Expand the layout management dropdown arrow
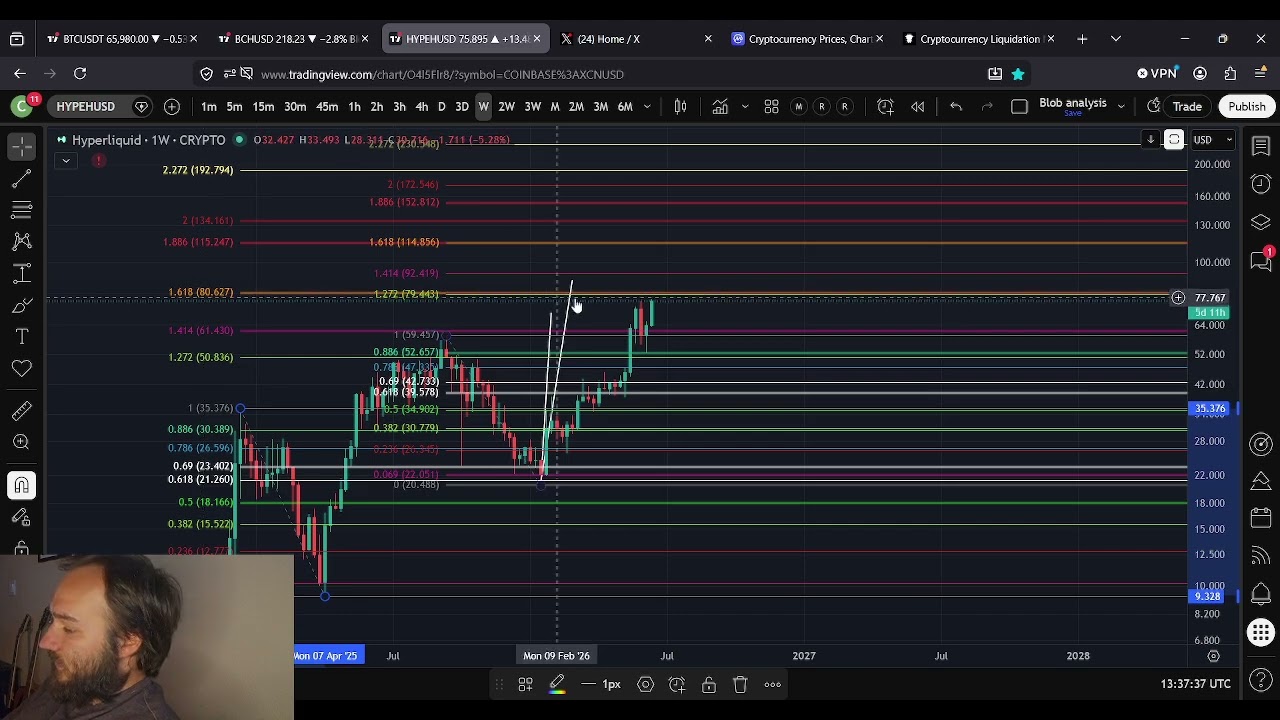This screenshot has width=1280, height=720. pos(1121,107)
